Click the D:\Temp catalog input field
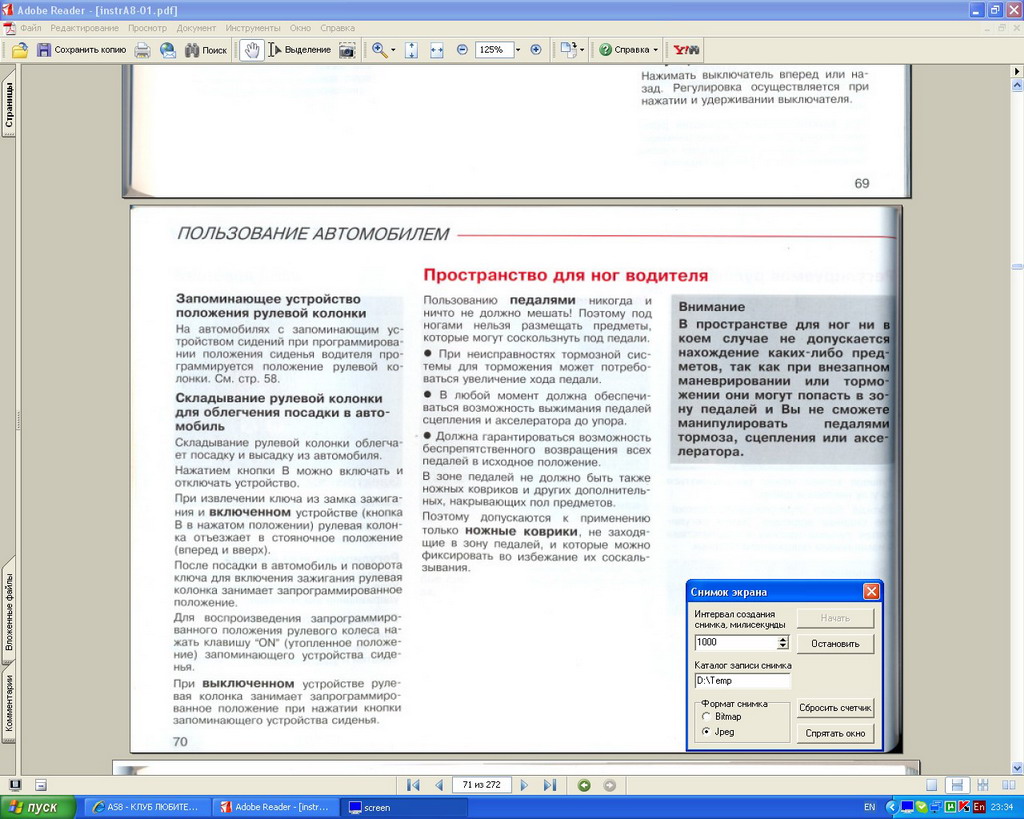 tap(741, 681)
